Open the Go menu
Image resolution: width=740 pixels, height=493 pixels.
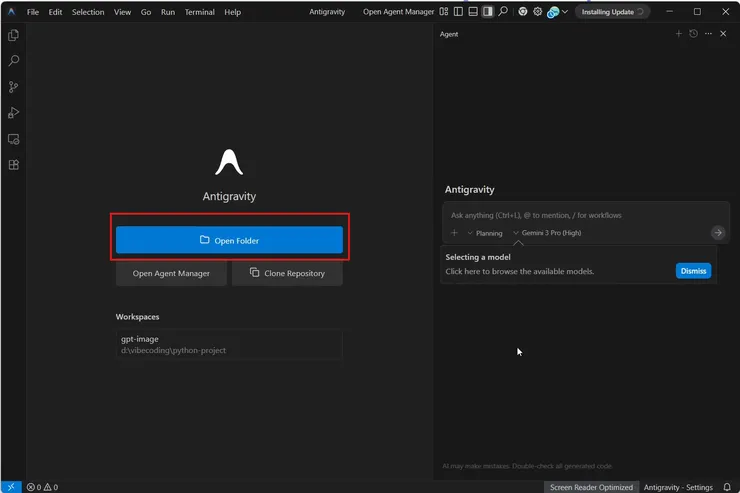point(146,12)
